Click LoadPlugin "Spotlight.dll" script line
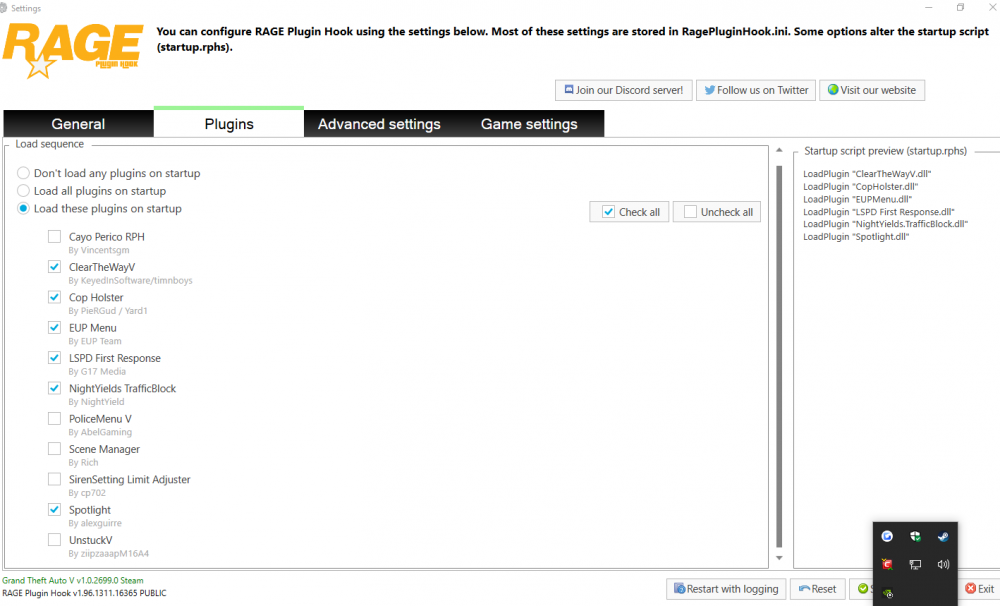Screen dimensions: 1000x606 pyautogui.click(x=856, y=237)
